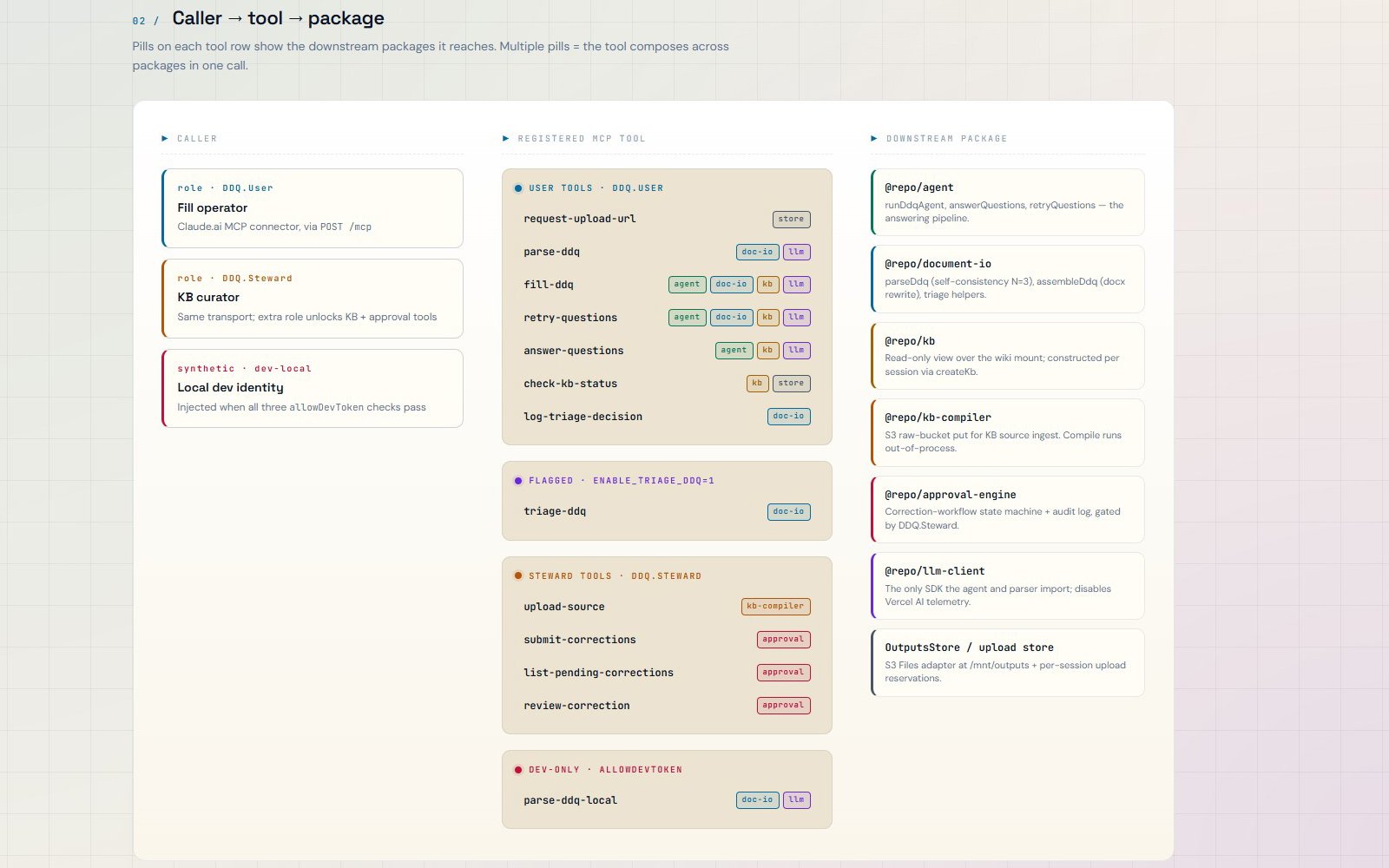Open the @repo/approval-engine package card

click(x=1008, y=510)
